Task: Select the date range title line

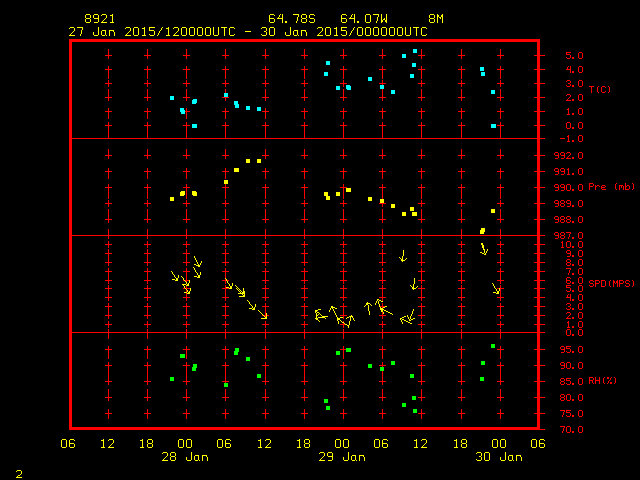Action: click(x=247, y=31)
